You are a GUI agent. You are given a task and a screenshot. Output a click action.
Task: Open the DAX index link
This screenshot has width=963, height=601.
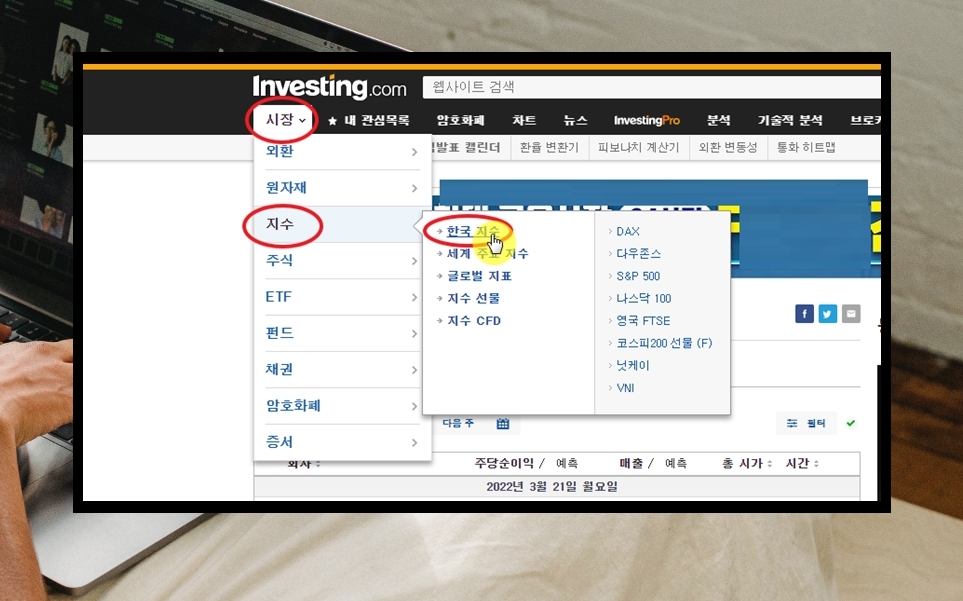tap(628, 231)
